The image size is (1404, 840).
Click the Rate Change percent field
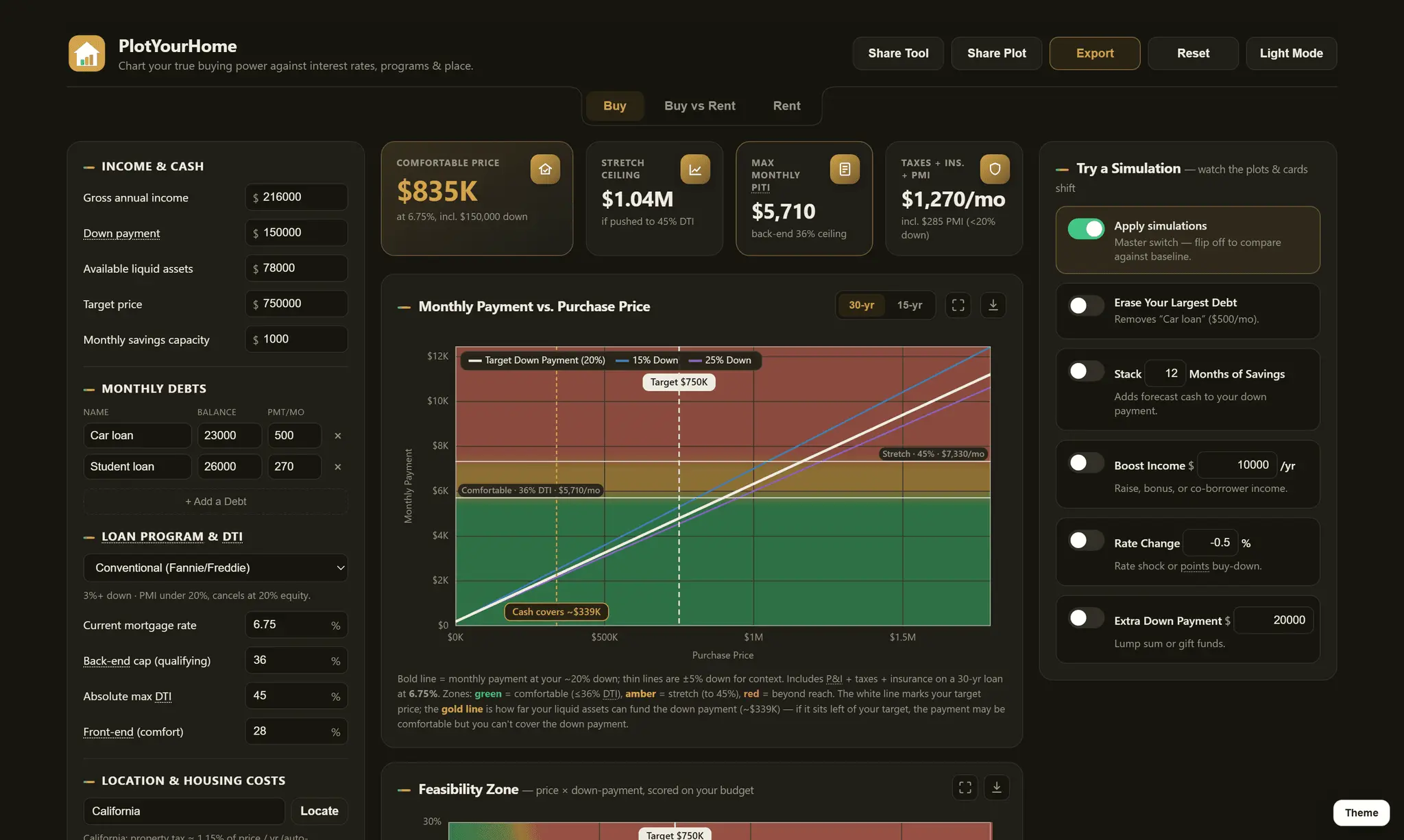pyautogui.click(x=1211, y=543)
